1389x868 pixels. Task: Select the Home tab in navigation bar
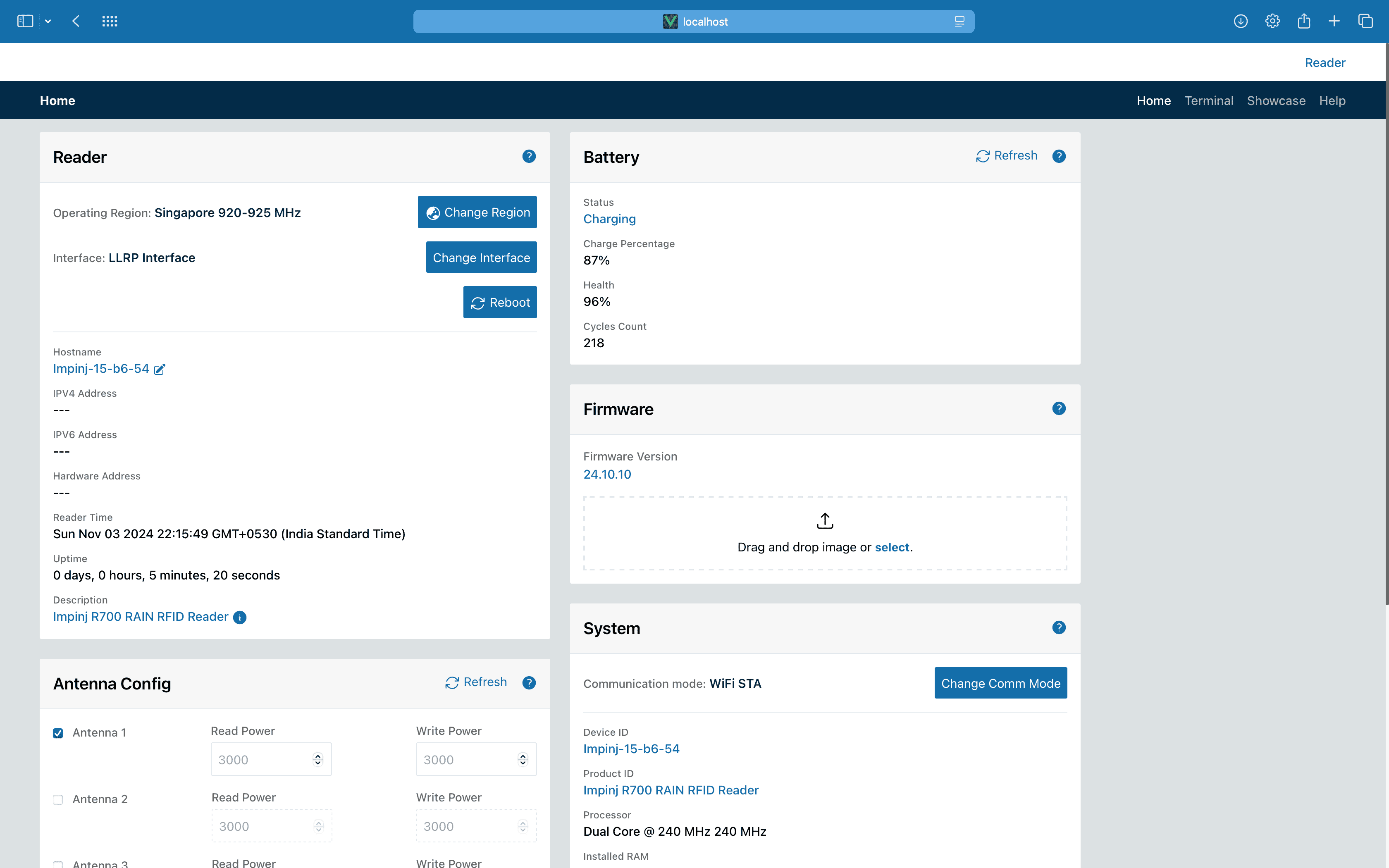pos(1154,100)
